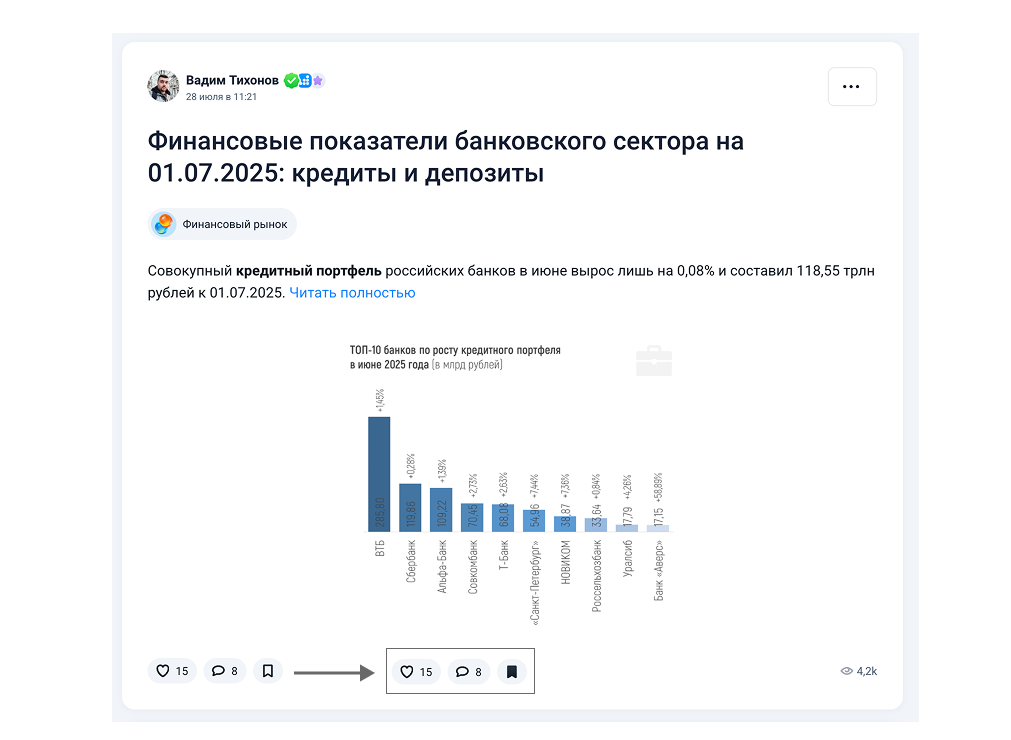This screenshot has height=740, width=1011.
Task: Click the НОВИКОМ label in chart
Action: click(565, 562)
